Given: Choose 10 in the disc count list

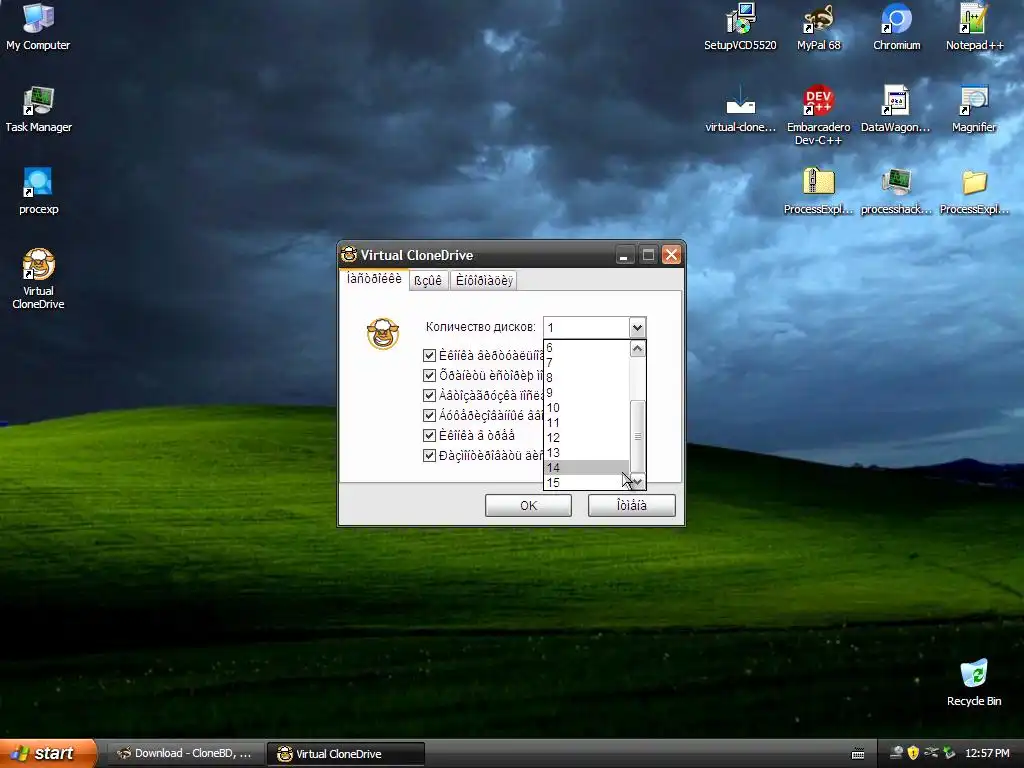Looking at the screenshot, I should point(587,408).
